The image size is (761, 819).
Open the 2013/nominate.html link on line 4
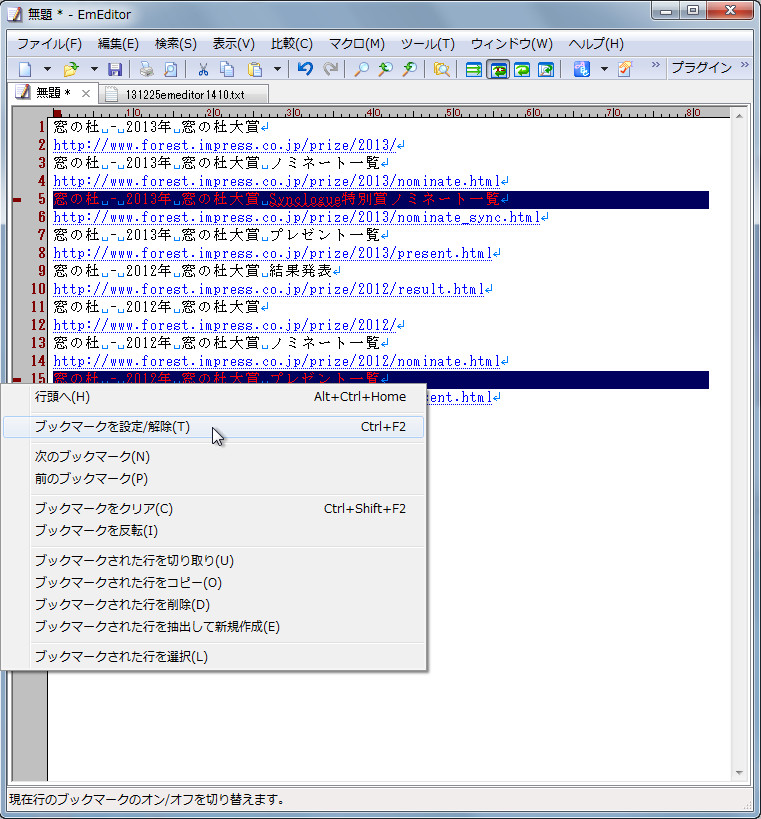coord(276,181)
